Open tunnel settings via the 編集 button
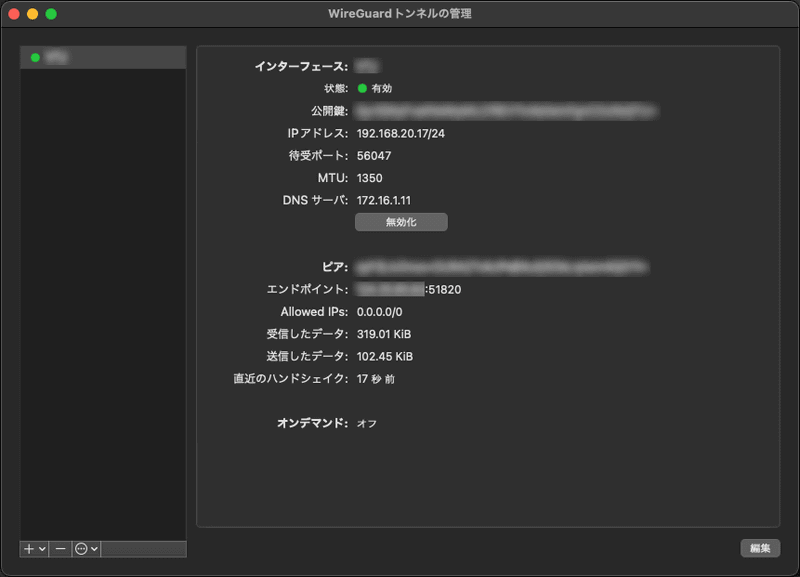Viewport: 800px width, 577px height. coord(761,548)
